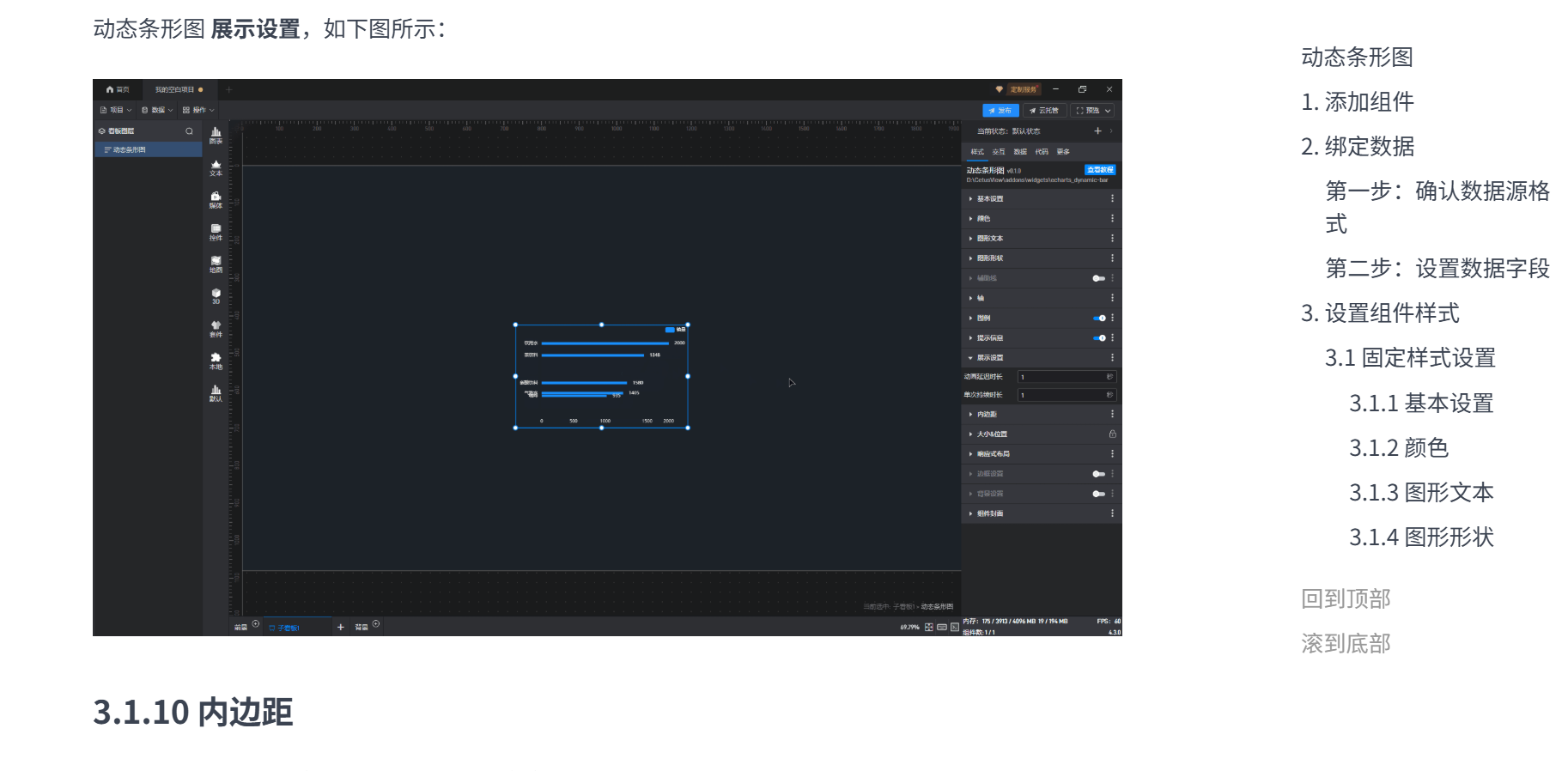The width and height of the screenshot is (1568, 771).
Task: Disable the 提示信息 tooltip switch
Action: [1099, 338]
